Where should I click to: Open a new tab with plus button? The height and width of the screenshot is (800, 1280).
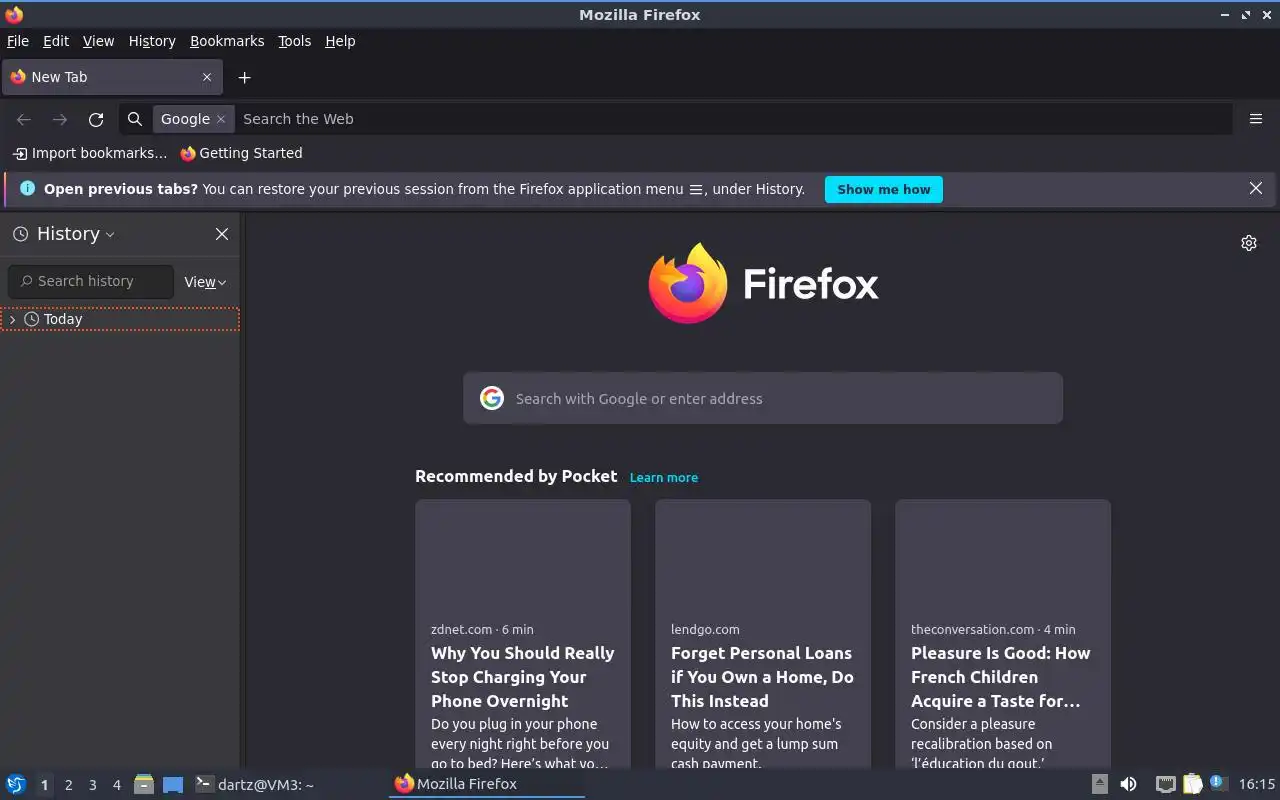[x=244, y=77]
